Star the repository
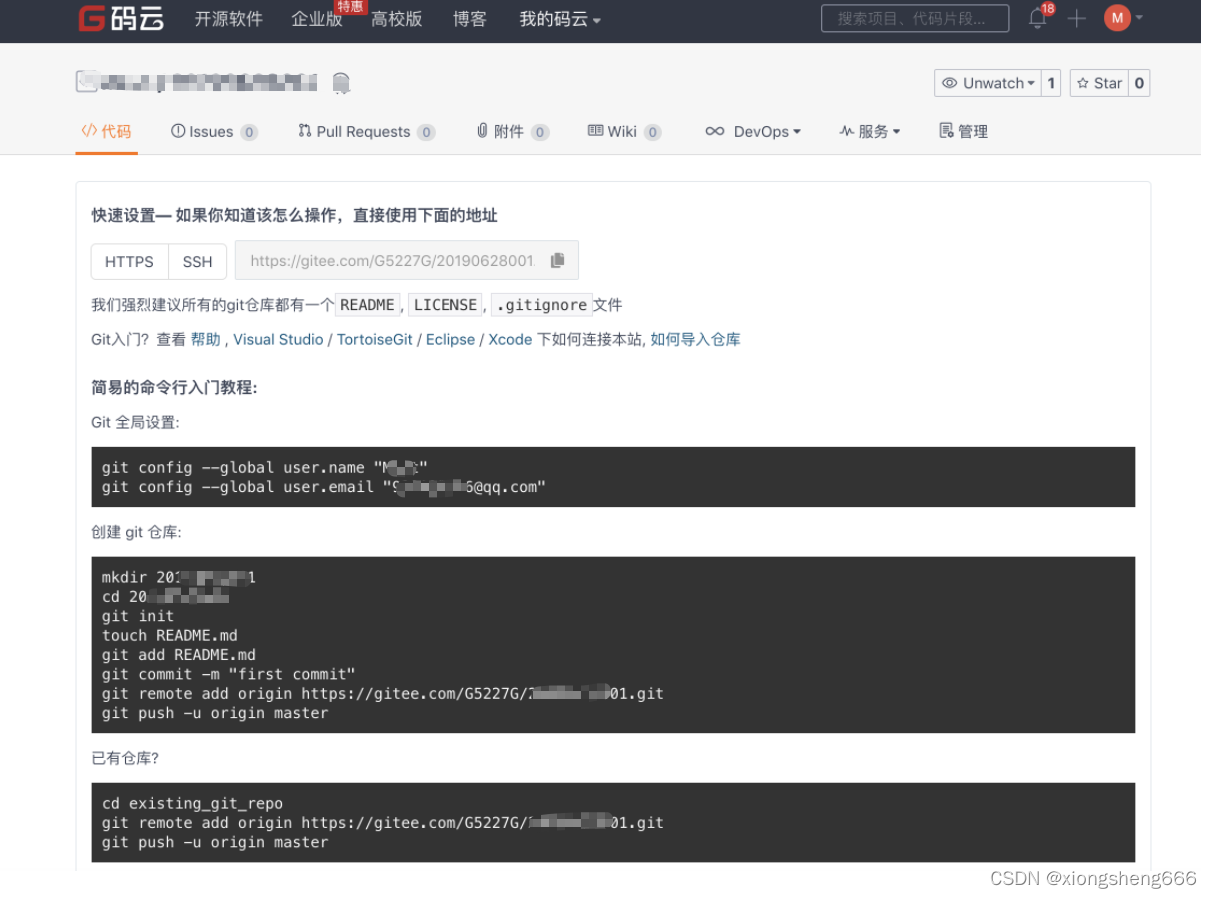 [1099, 83]
